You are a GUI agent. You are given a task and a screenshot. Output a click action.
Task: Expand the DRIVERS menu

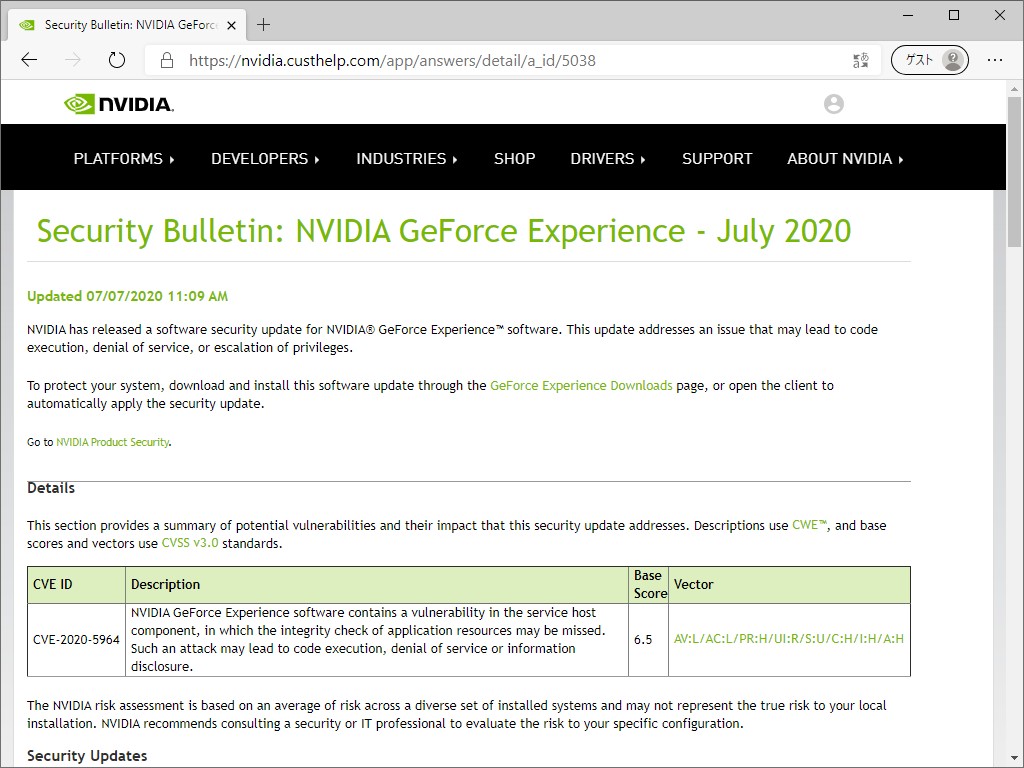(608, 158)
